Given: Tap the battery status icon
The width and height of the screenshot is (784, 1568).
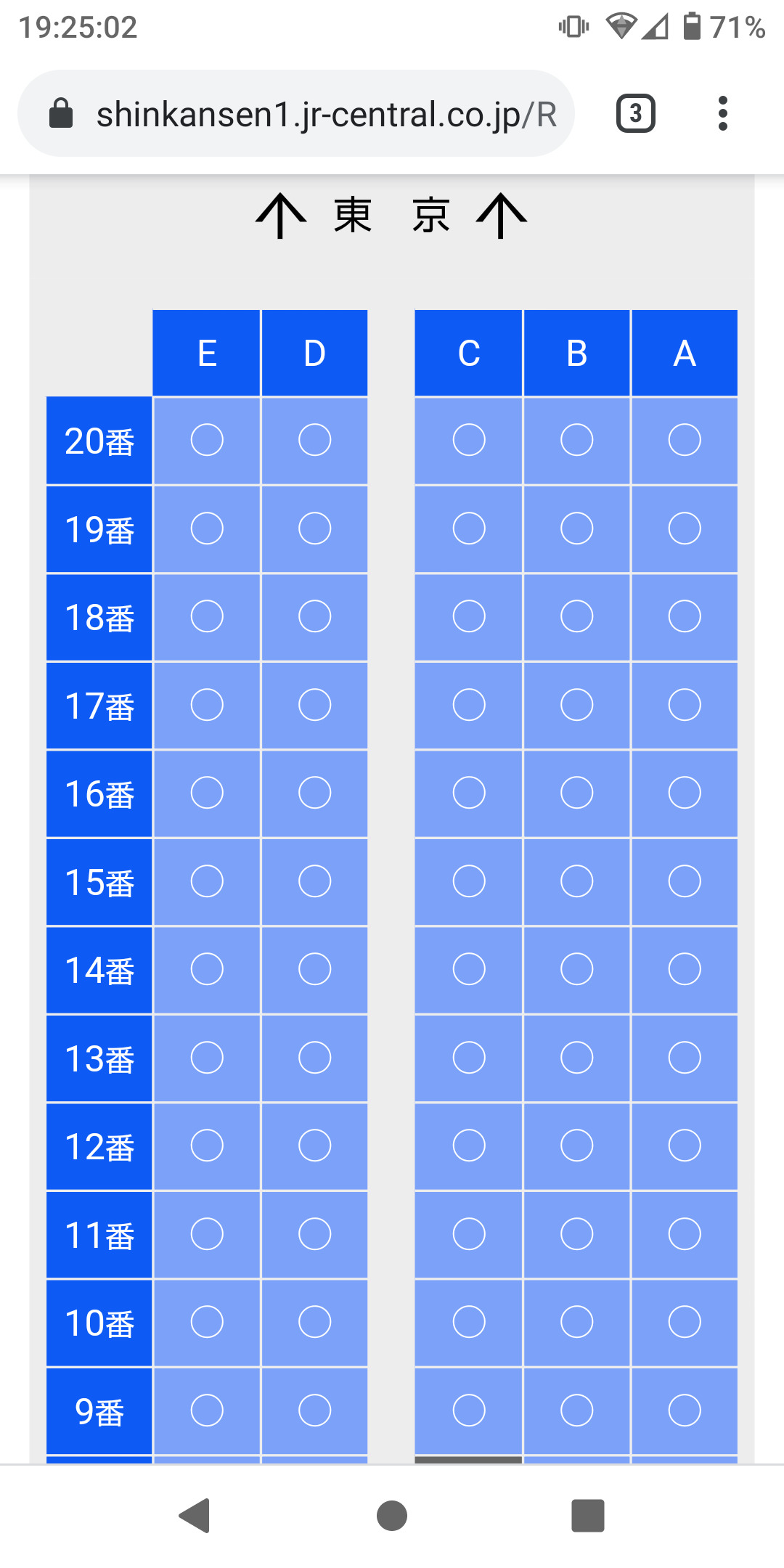Looking at the screenshot, I should (693, 27).
